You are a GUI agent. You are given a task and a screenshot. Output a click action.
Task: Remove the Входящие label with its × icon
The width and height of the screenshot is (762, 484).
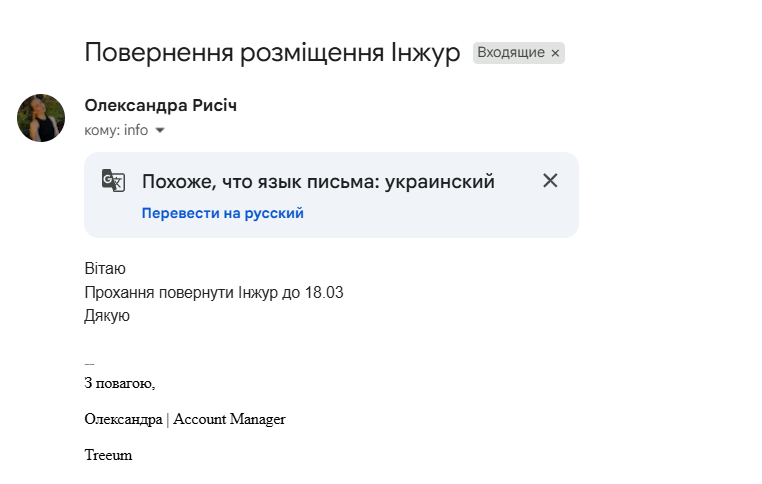tap(555, 53)
